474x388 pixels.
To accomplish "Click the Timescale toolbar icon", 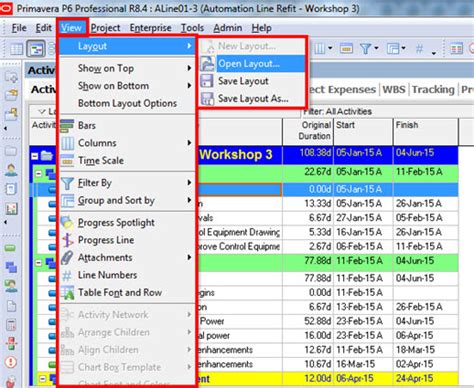I will (x=346, y=49).
